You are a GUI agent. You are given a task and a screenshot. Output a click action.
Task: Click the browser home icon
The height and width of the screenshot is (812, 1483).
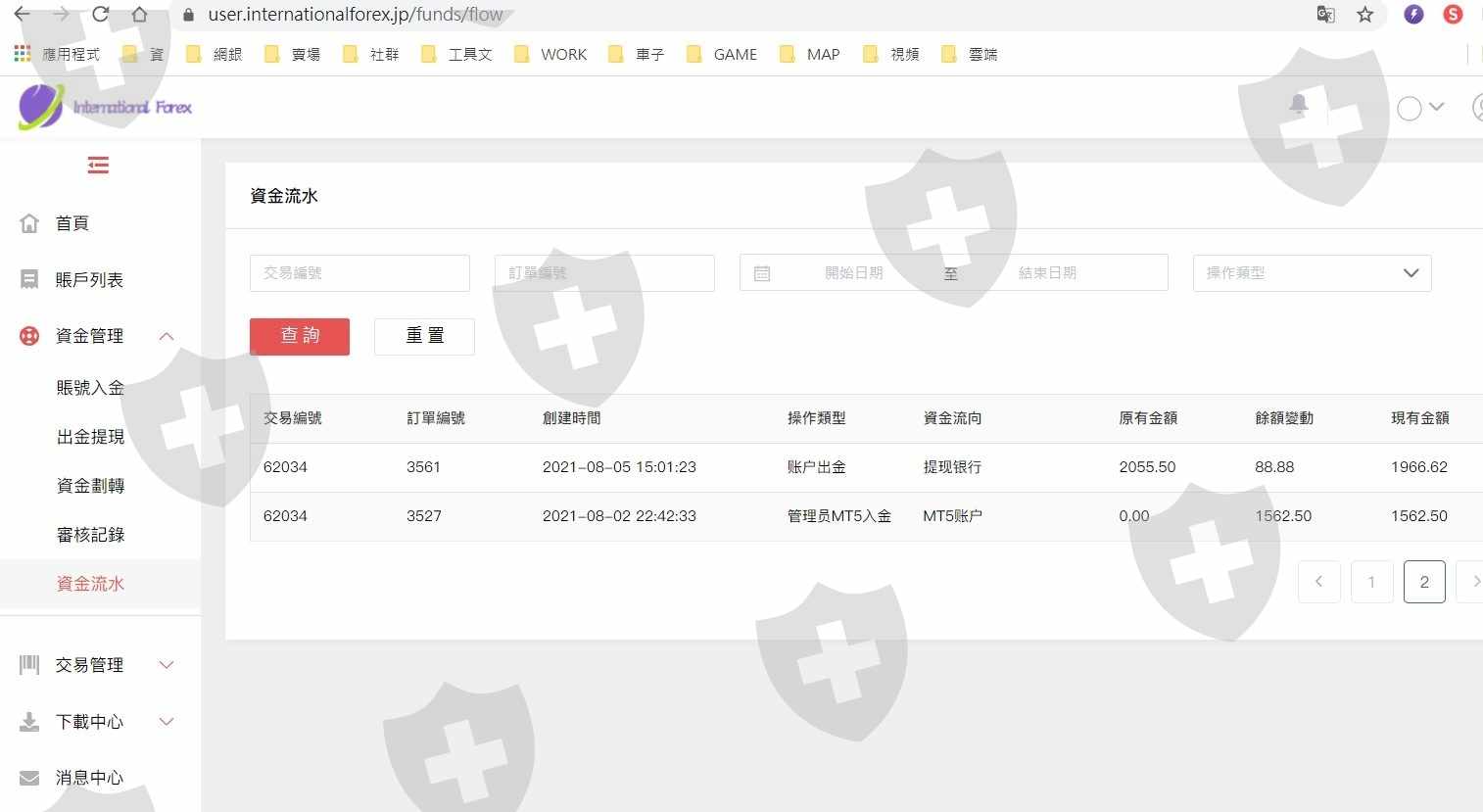tap(139, 15)
